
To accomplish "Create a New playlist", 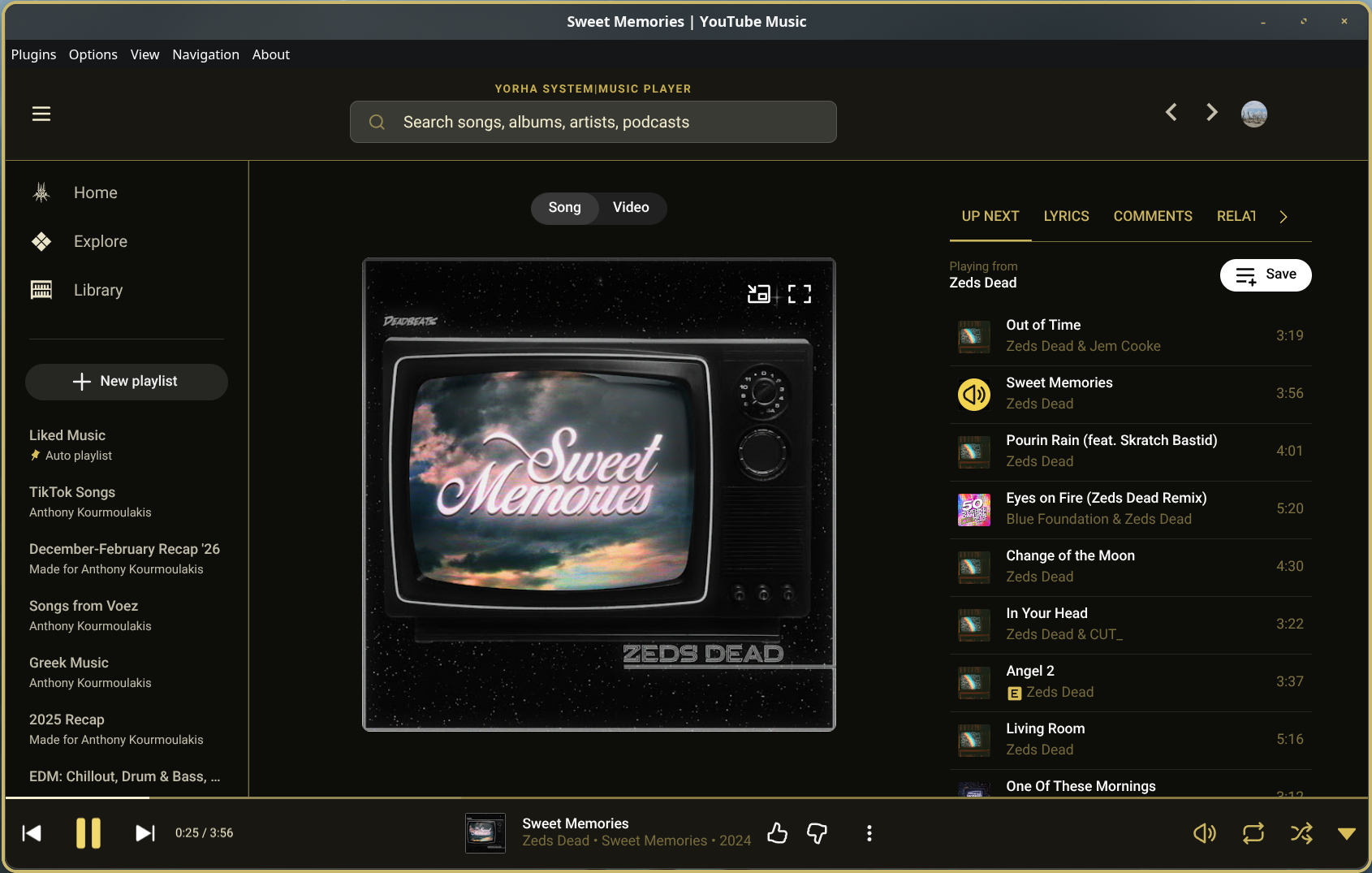I will [x=127, y=382].
